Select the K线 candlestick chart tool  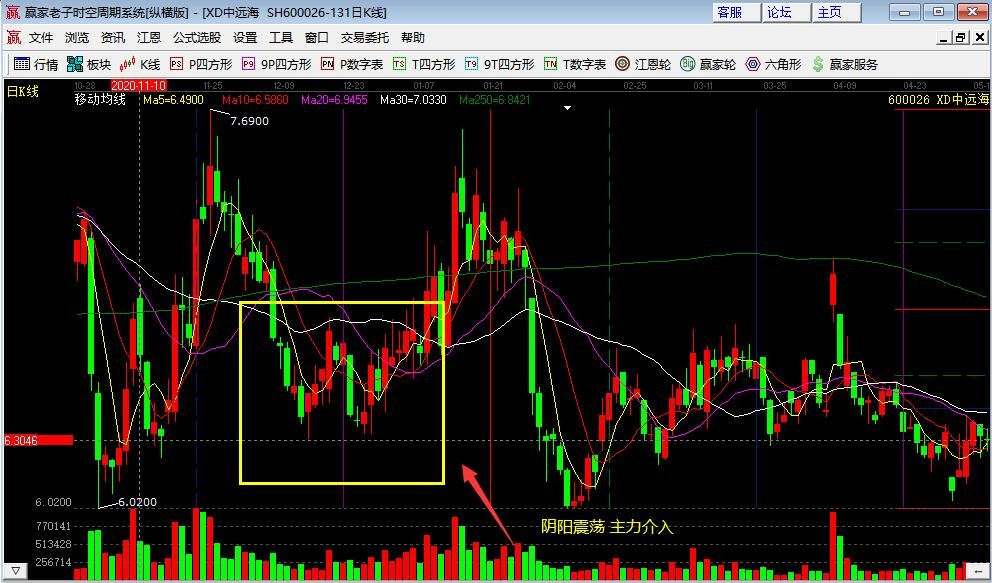pos(140,64)
